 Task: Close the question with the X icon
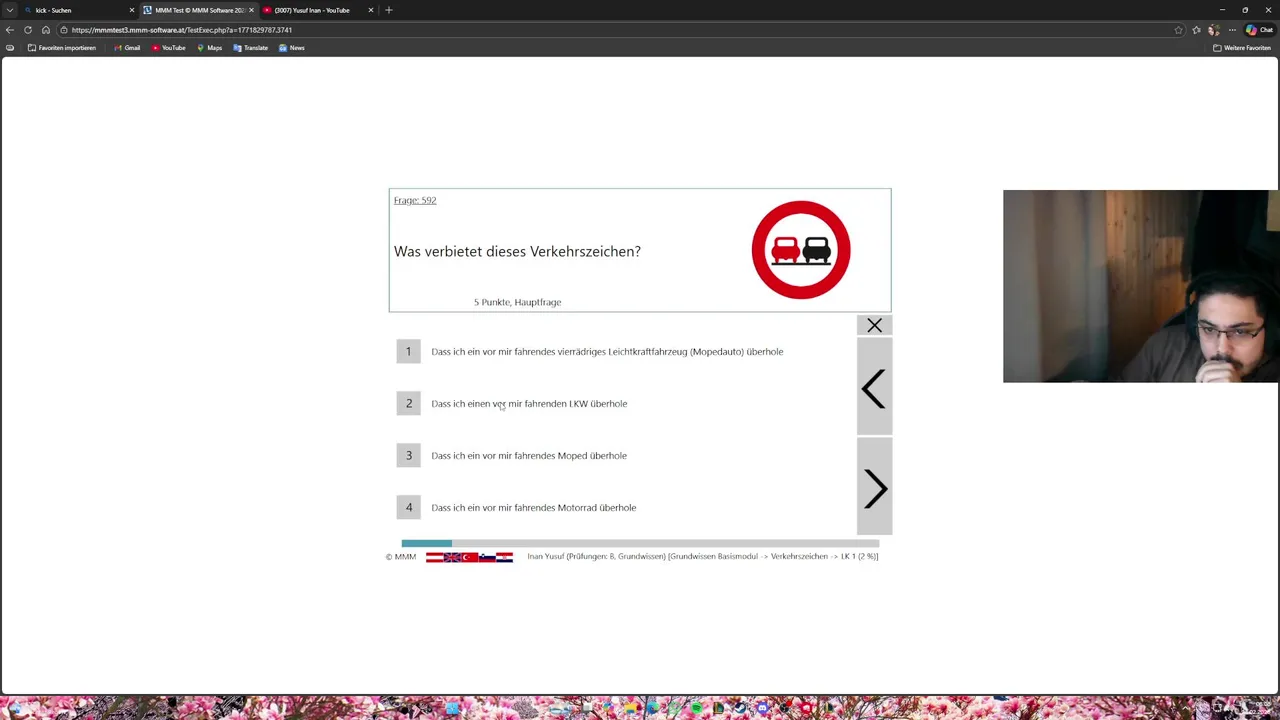coord(874,325)
